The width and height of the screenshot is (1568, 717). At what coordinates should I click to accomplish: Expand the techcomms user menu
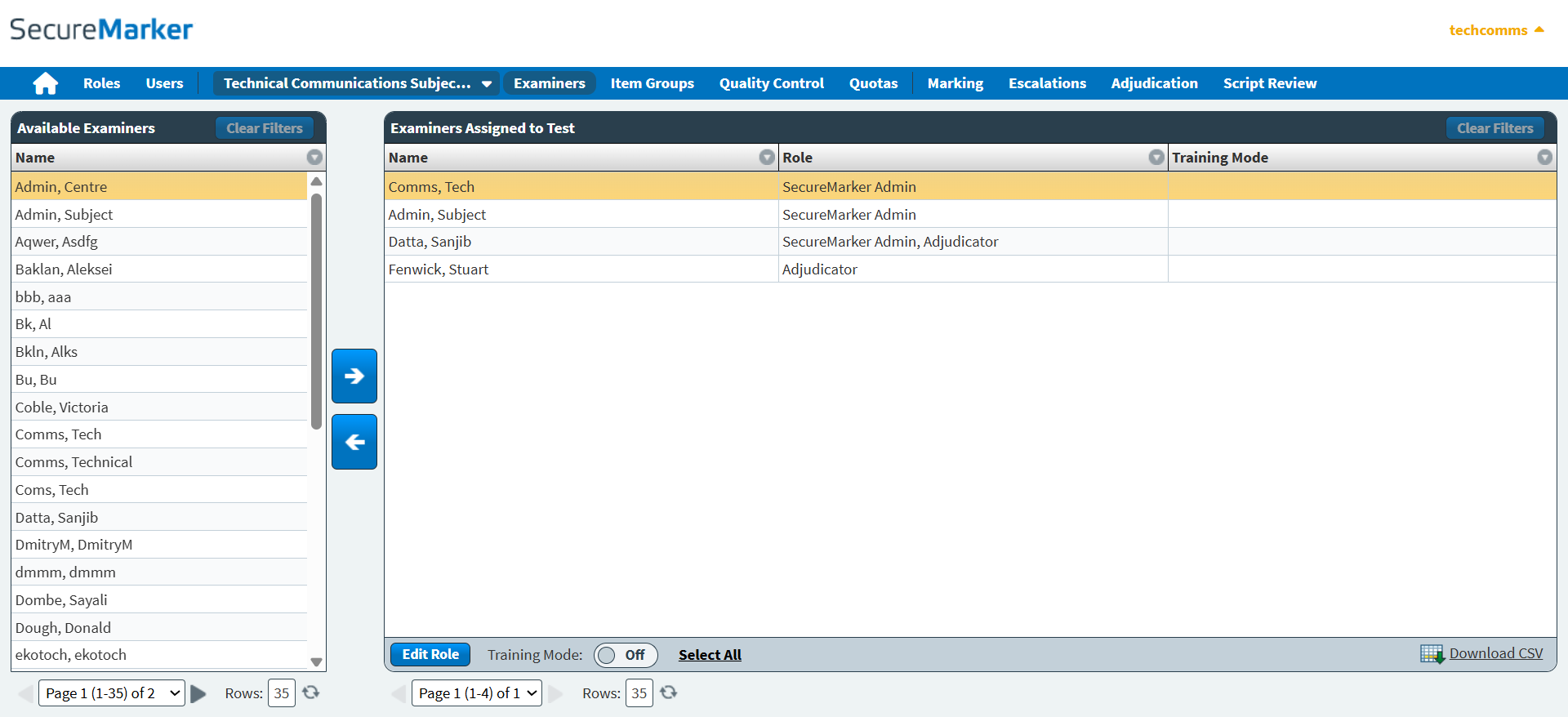(x=1496, y=30)
